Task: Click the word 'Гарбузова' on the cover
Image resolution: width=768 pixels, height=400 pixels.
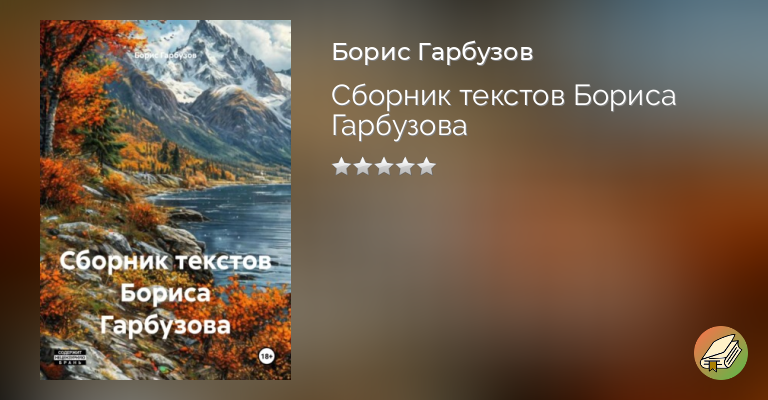Action: pos(166,326)
